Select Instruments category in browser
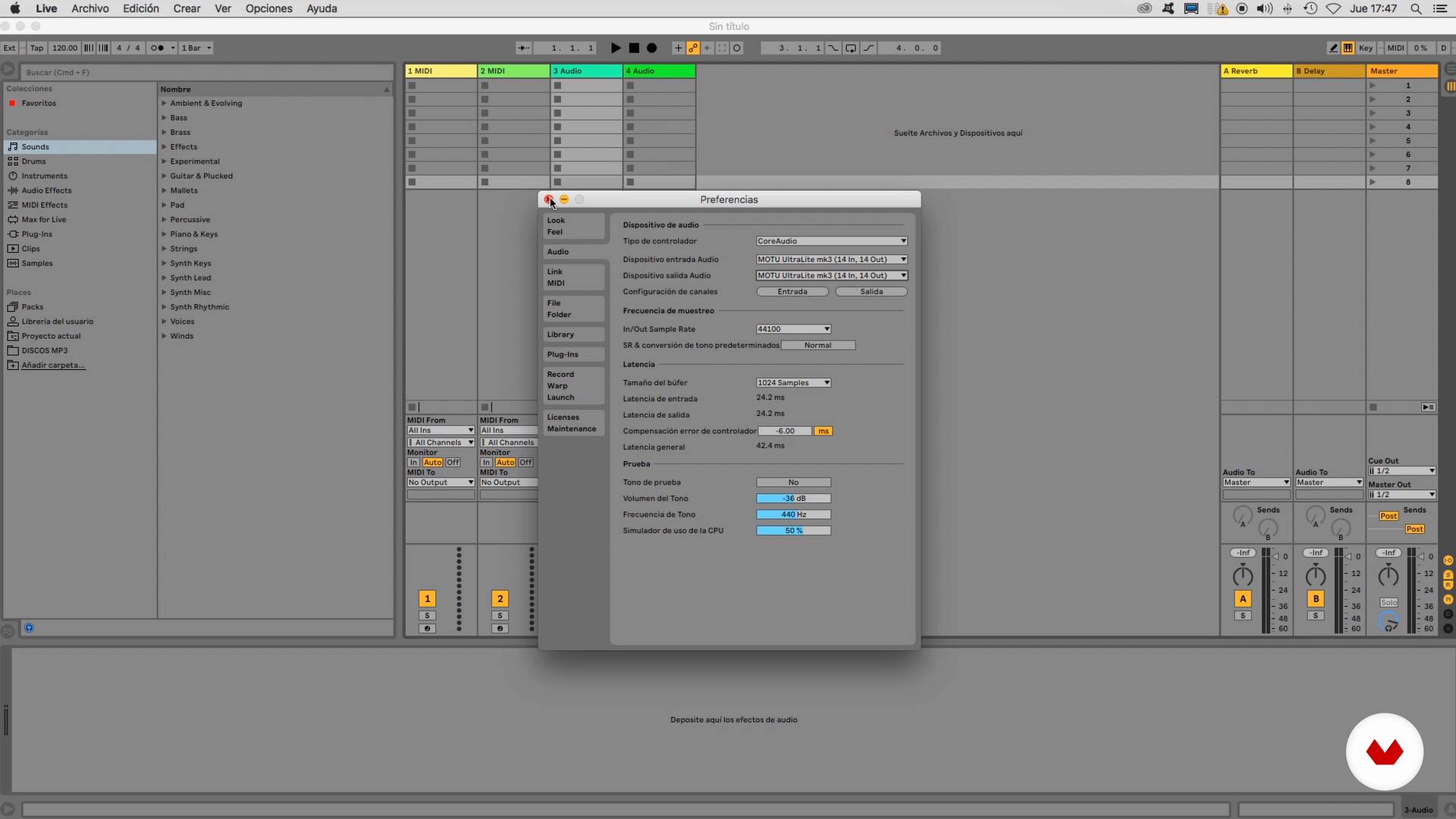 tap(80, 176)
